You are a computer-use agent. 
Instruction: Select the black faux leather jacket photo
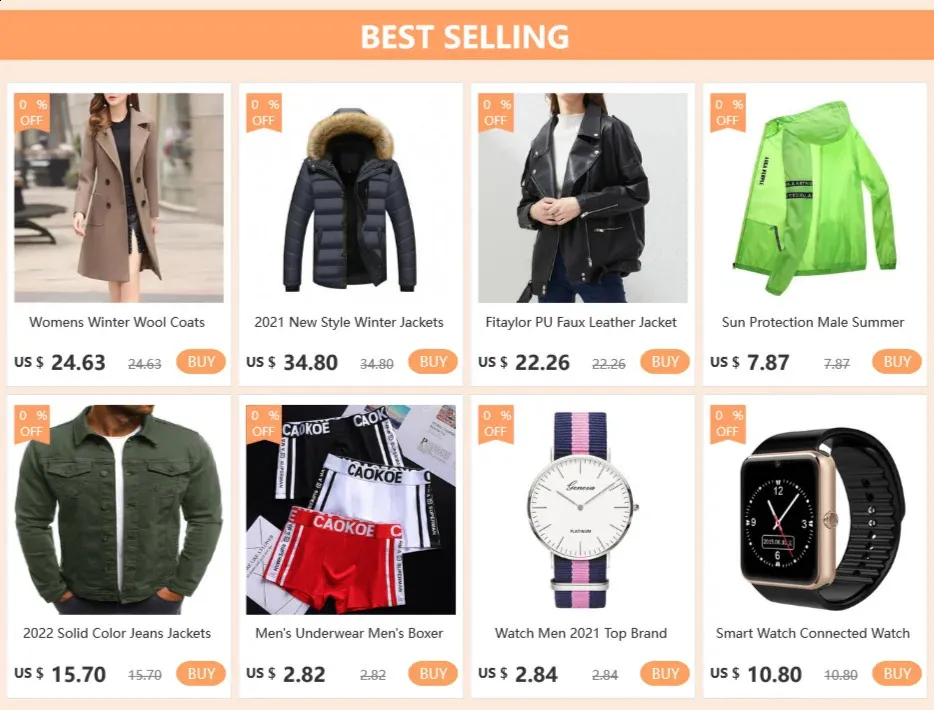(583, 198)
